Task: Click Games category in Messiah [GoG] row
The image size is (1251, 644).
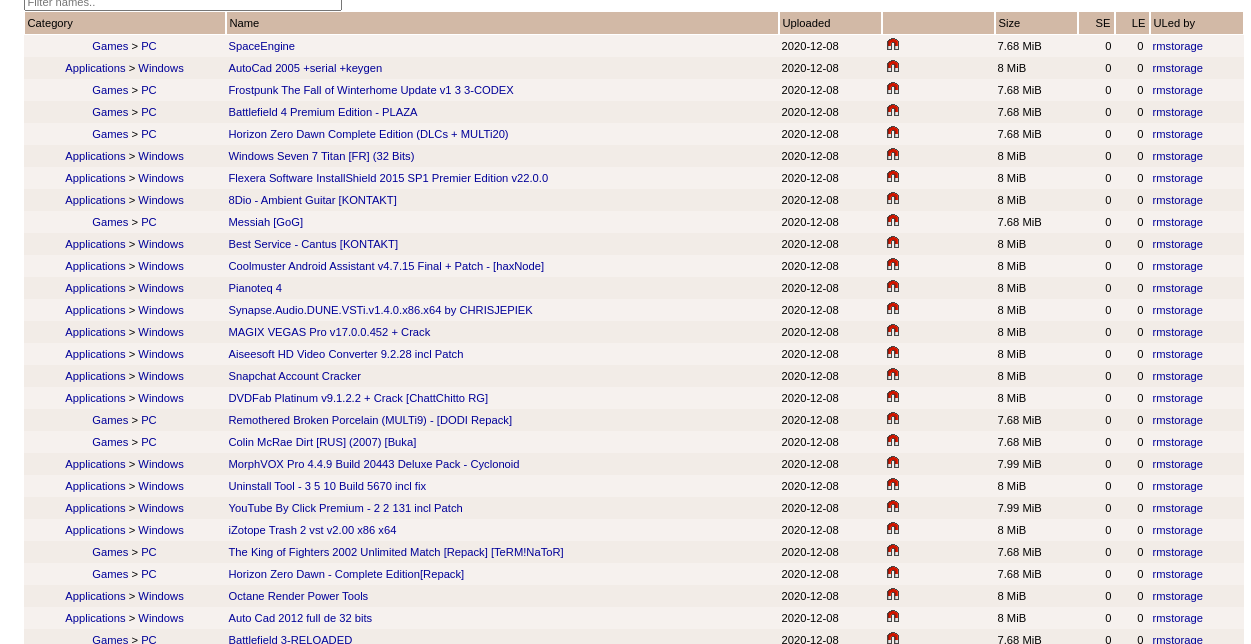Action: [110, 222]
